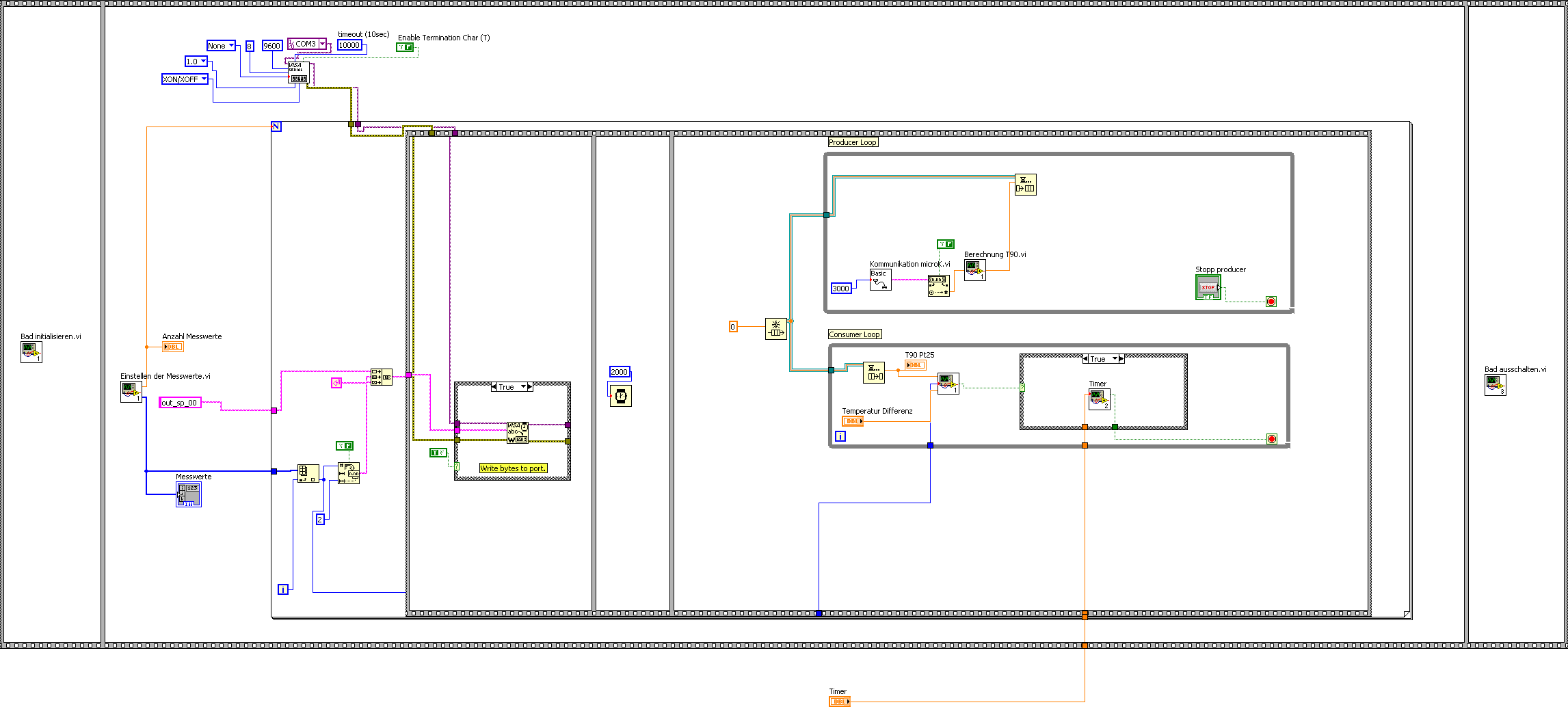The width and height of the screenshot is (1568, 707).
Task: Click the 9600 baud rate constant
Action: click(272, 46)
